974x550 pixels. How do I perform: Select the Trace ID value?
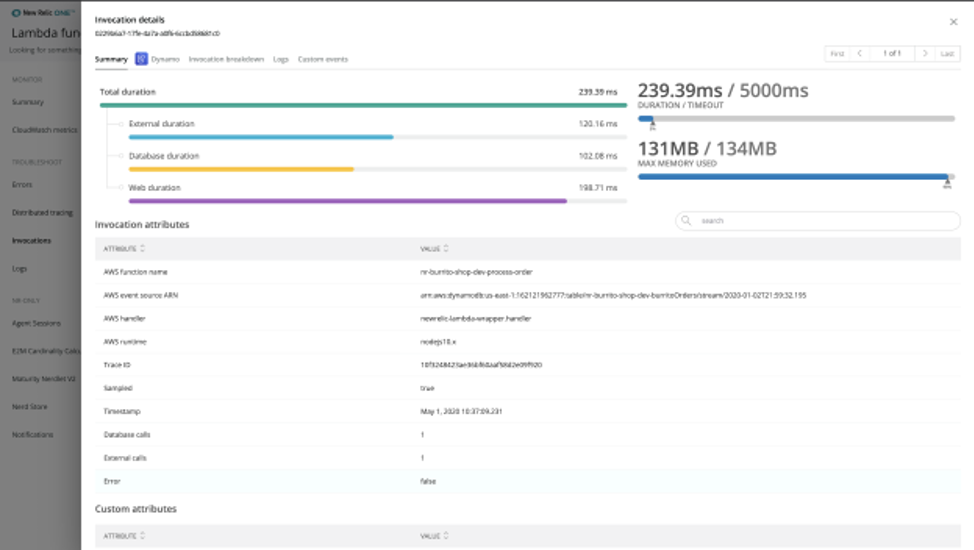point(481,365)
